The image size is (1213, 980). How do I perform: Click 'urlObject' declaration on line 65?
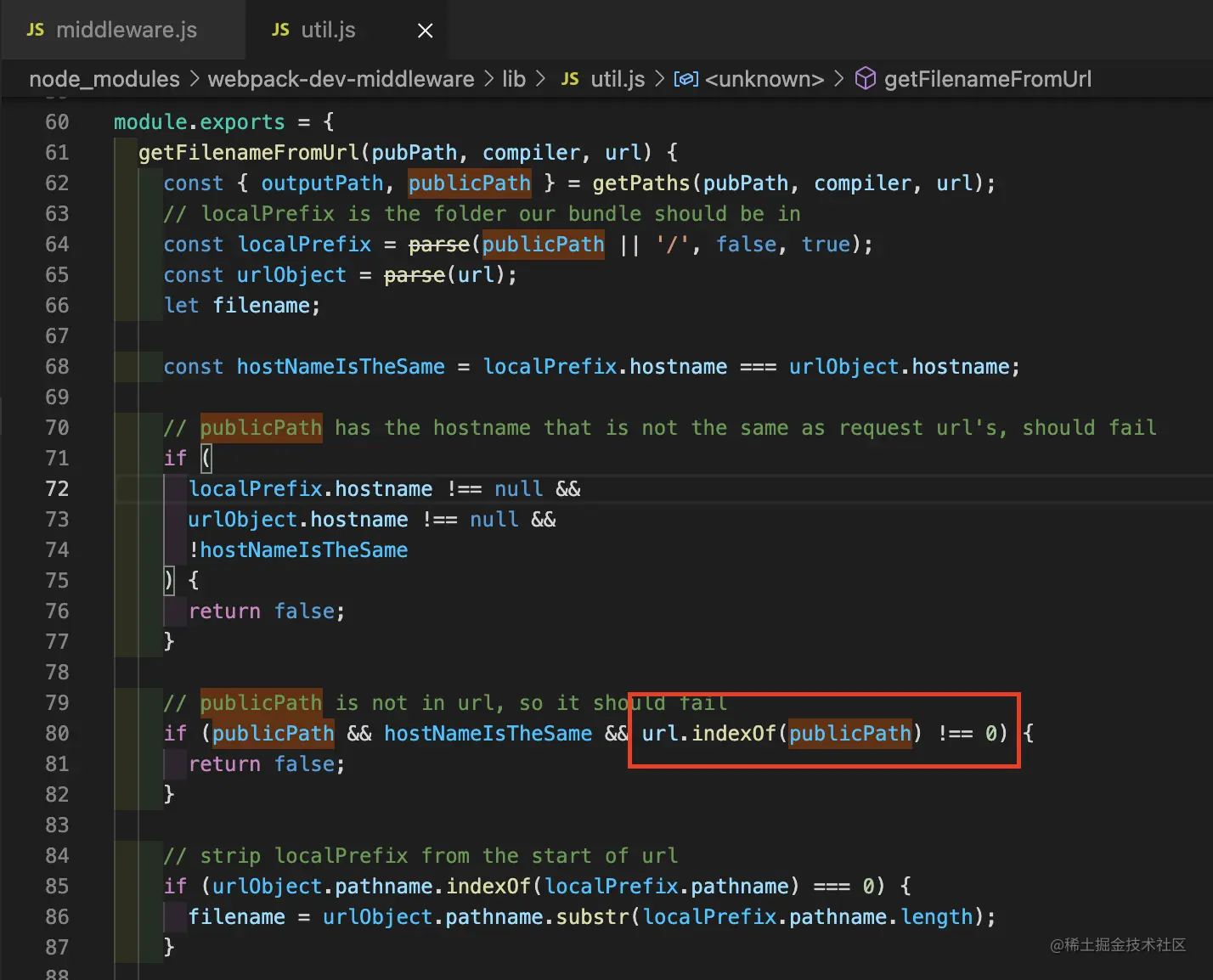[x=291, y=275]
